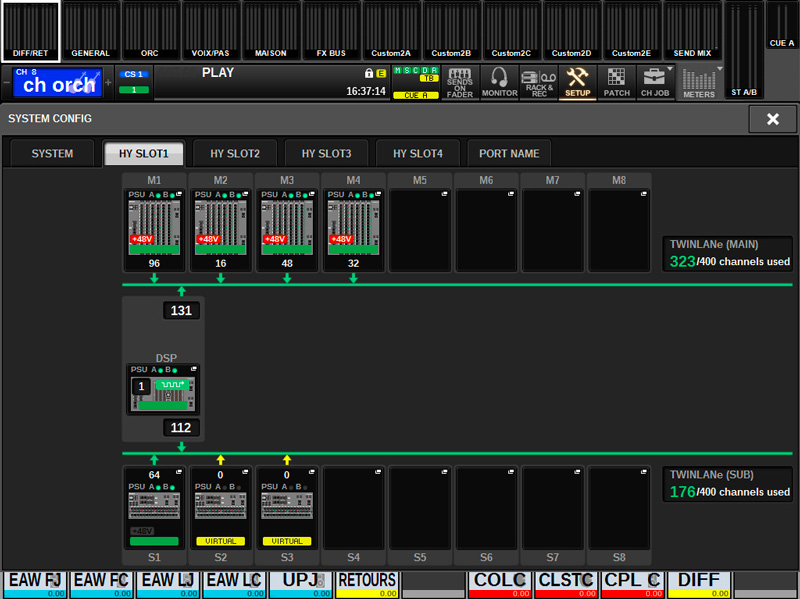This screenshot has width=800, height=599.
Task: Click the ch orch channel name
Action: click(58, 82)
